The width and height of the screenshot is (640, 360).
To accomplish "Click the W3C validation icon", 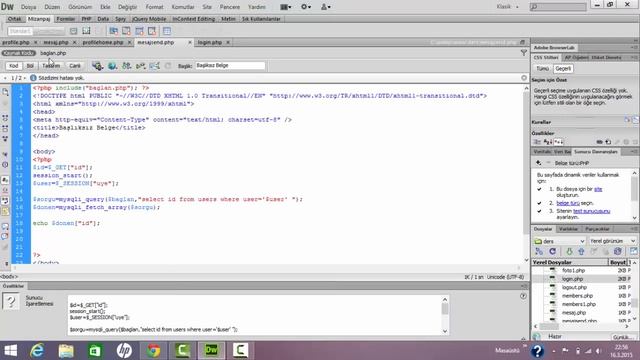I will pos(141,66).
